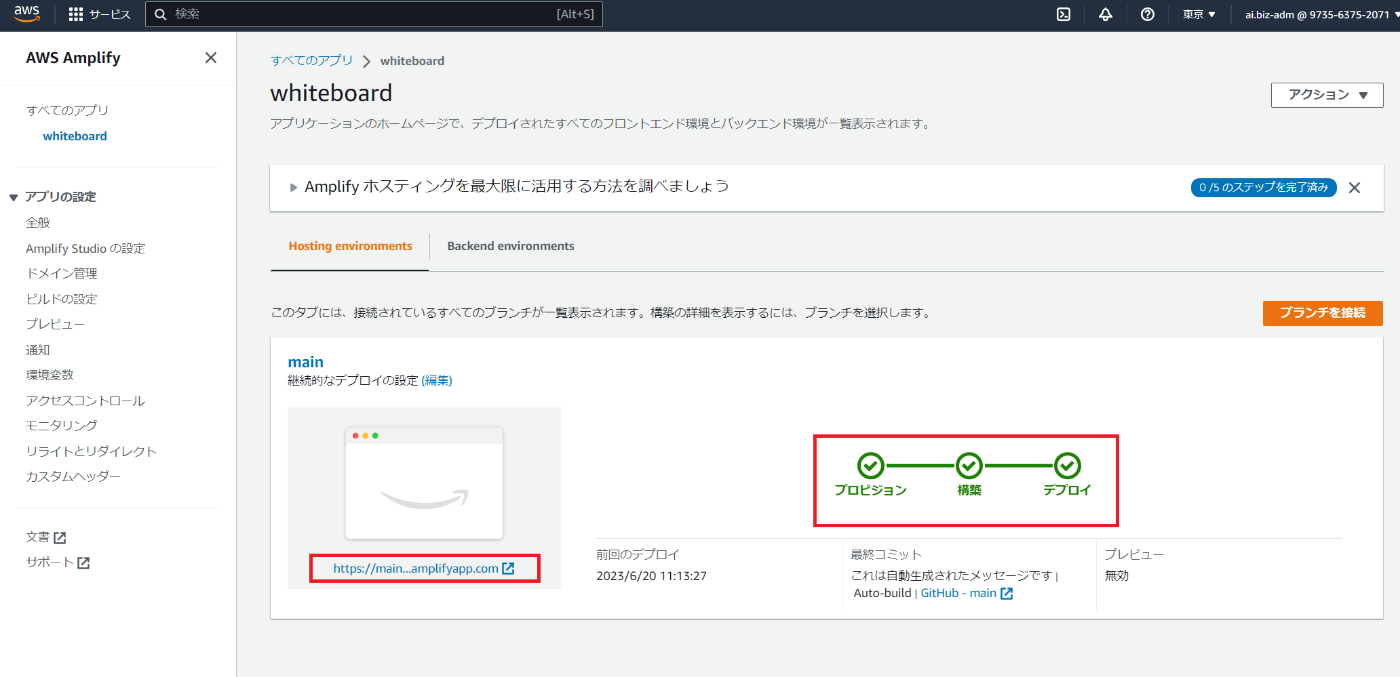Open 環境変数 in the sidebar
This screenshot has width=1400, height=677.
point(50,375)
